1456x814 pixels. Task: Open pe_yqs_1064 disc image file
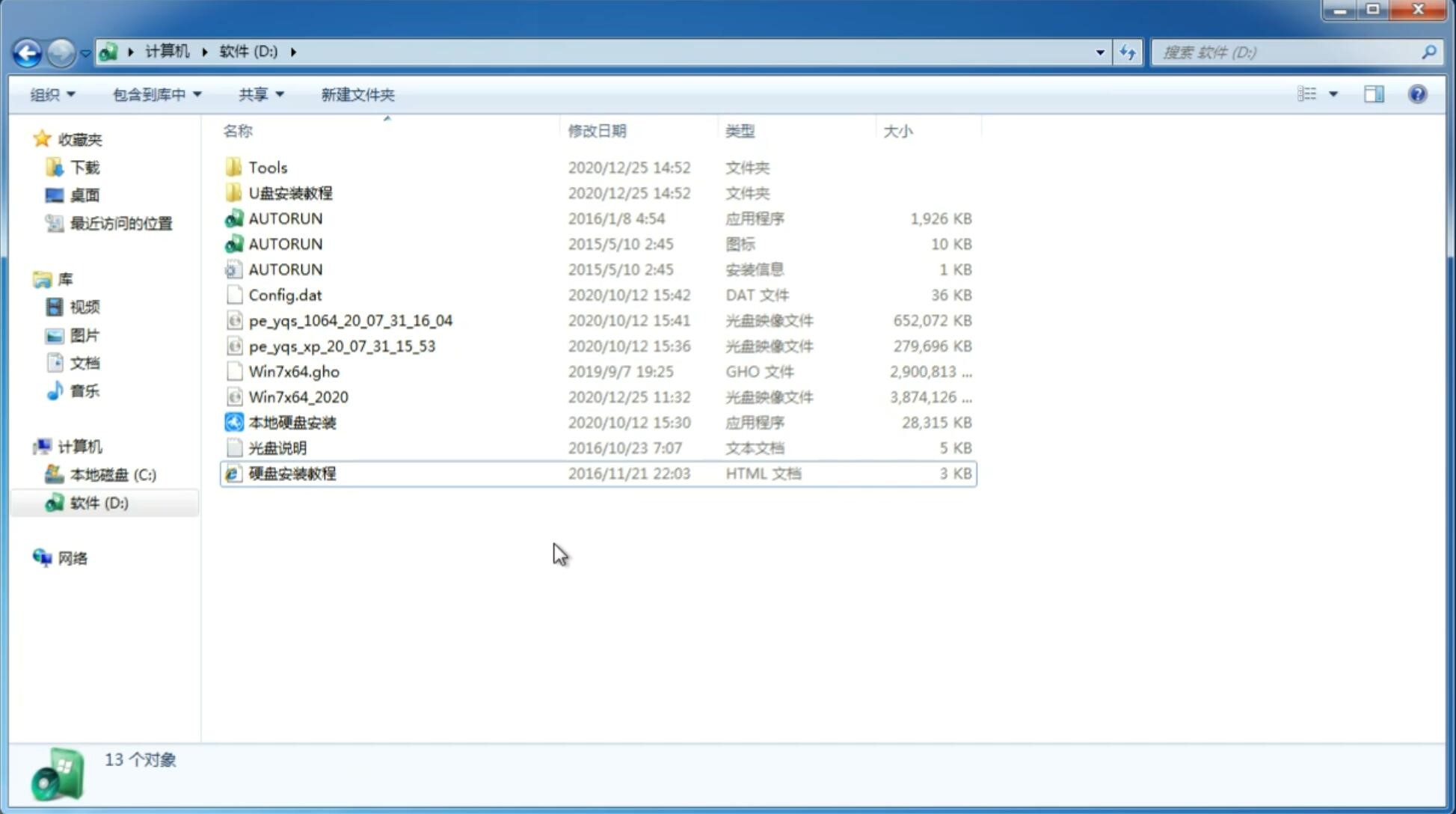[351, 320]
